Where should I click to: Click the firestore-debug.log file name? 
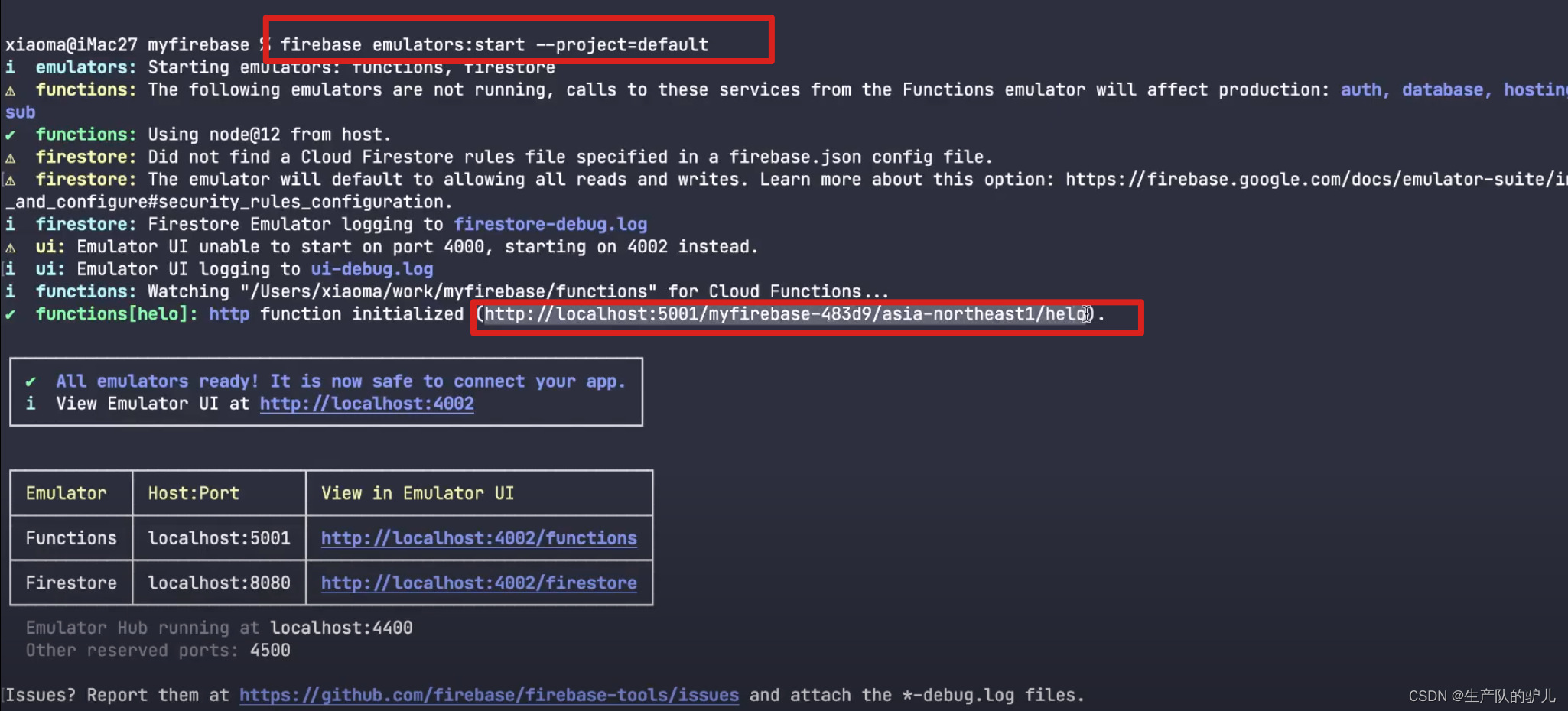551,224
